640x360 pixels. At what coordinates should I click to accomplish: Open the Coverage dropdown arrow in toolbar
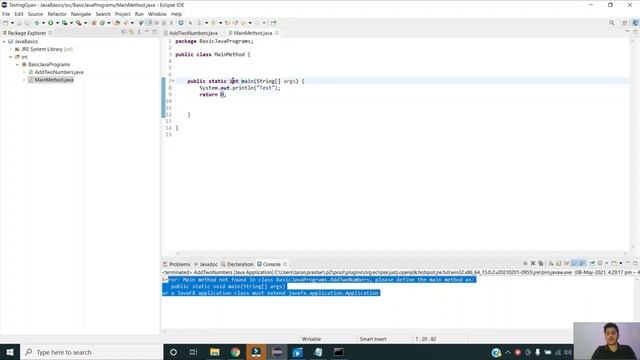[x=71, y=23]
